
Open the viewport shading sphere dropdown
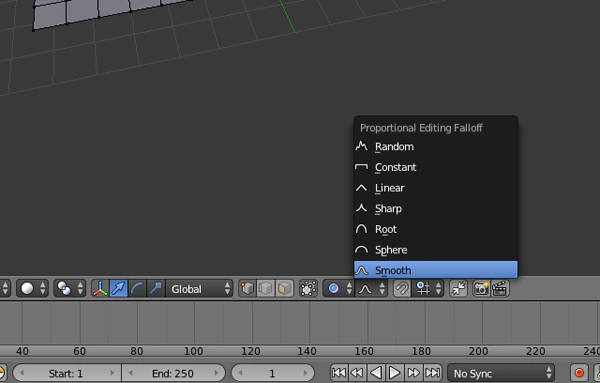pos(33,288)
